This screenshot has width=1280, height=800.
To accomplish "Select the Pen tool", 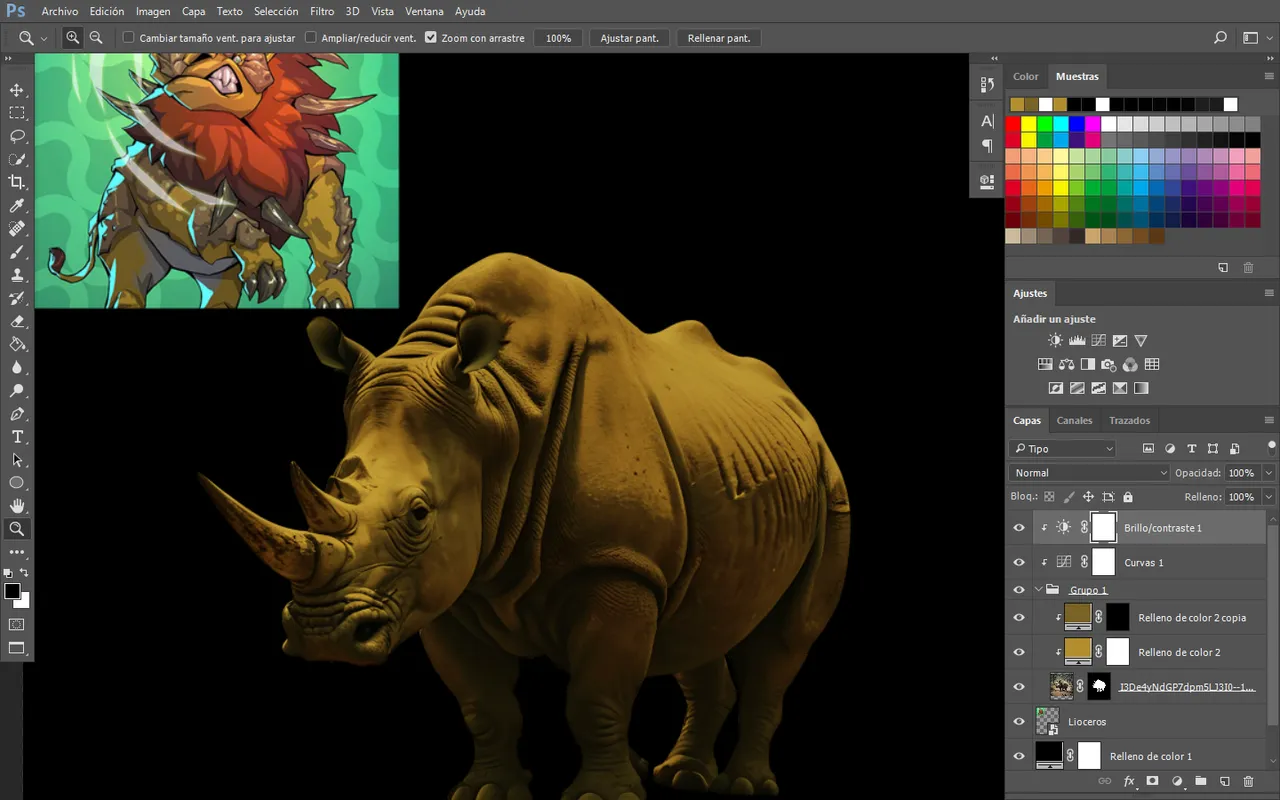I will click(17, 414).
